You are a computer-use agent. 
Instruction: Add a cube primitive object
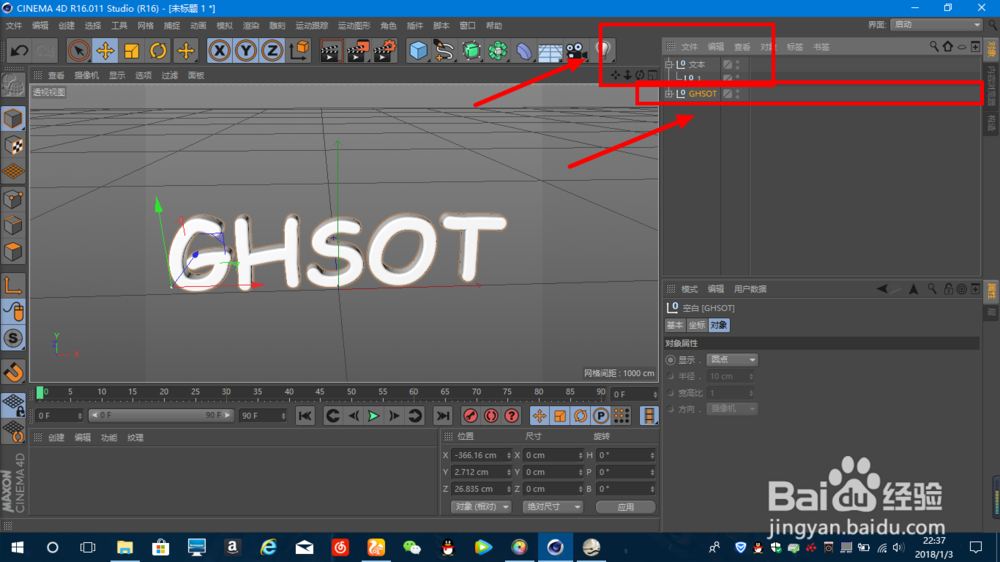point(418,50)
